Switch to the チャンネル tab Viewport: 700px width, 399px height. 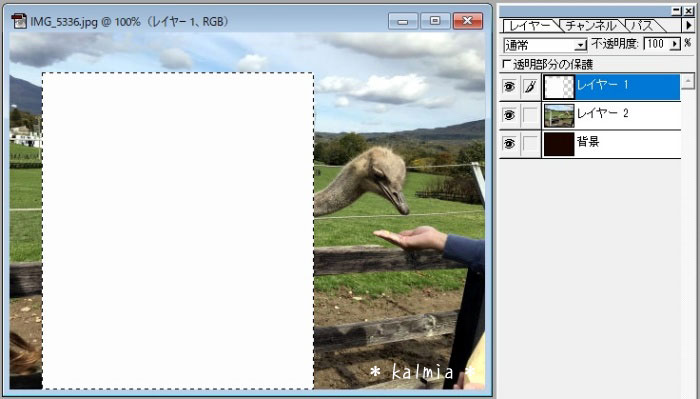tap(591, 26)
